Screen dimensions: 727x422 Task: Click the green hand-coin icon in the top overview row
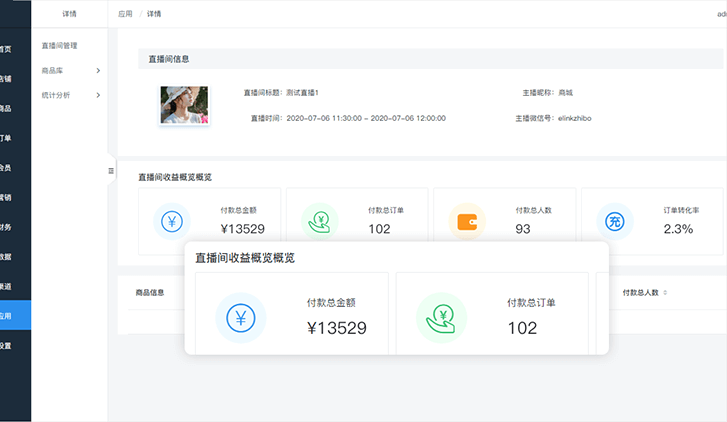[320, 221]
